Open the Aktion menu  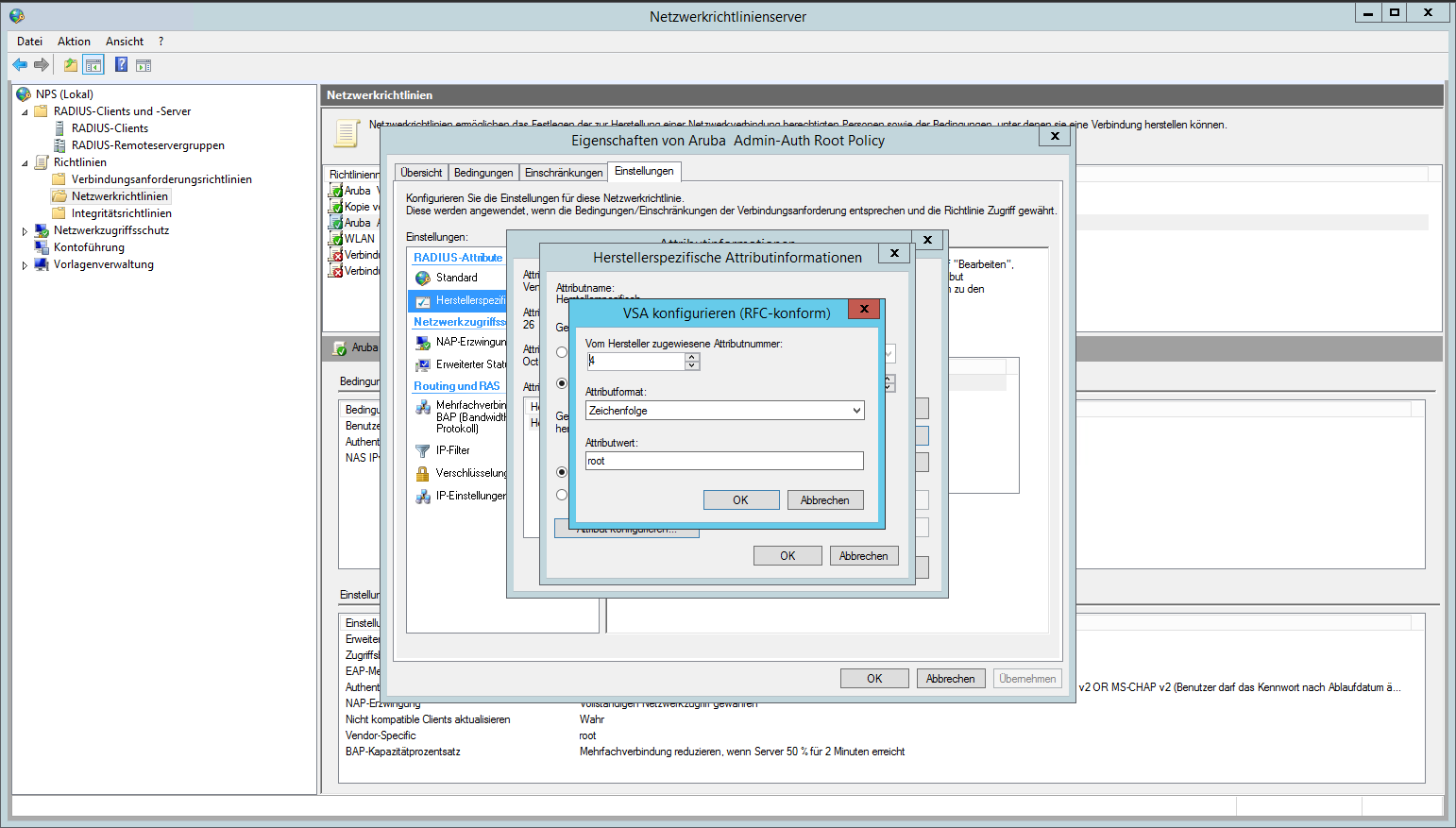click(x=74, y=42)
